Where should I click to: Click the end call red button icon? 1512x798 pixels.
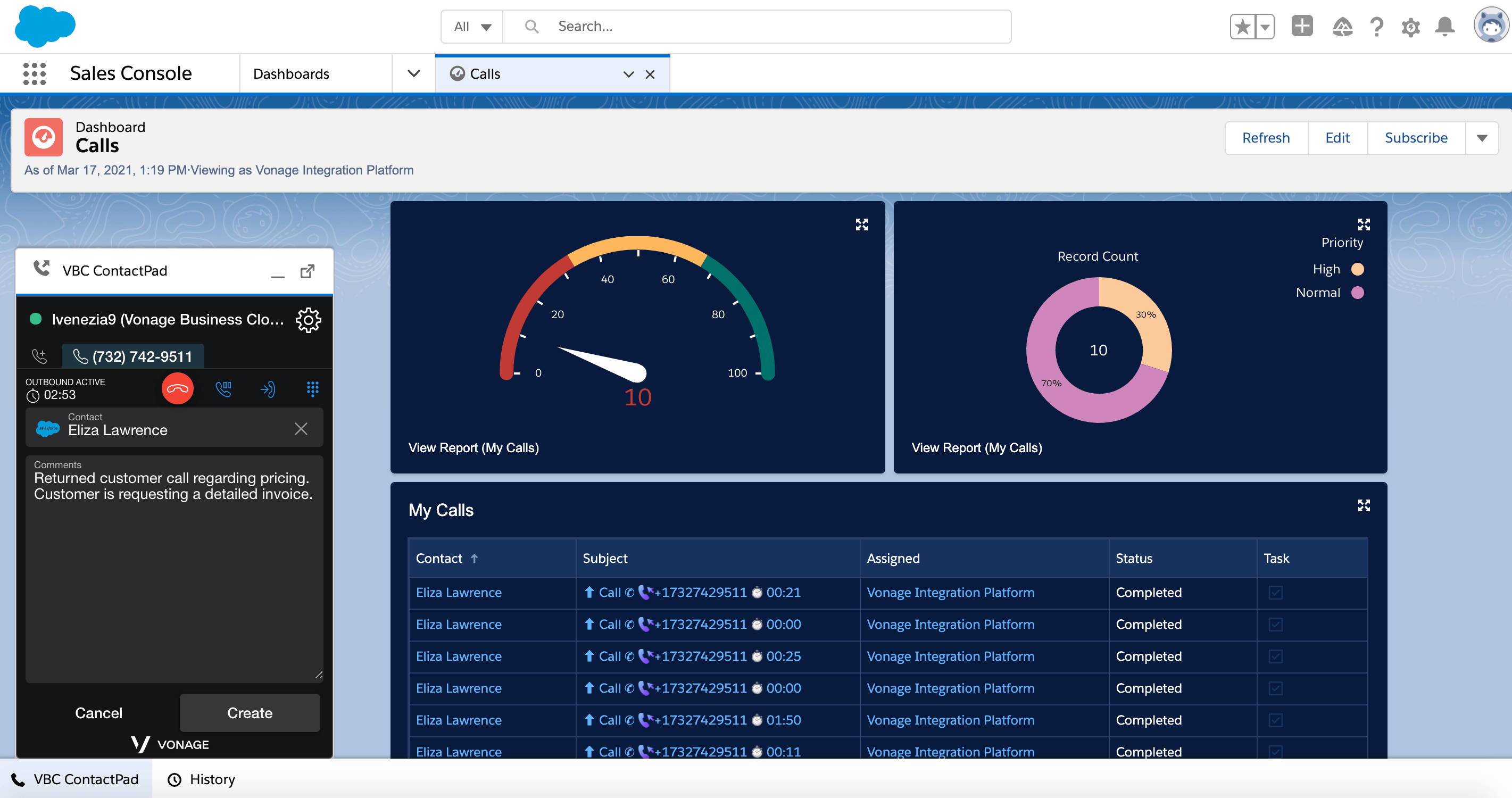[x=177, y=389]
